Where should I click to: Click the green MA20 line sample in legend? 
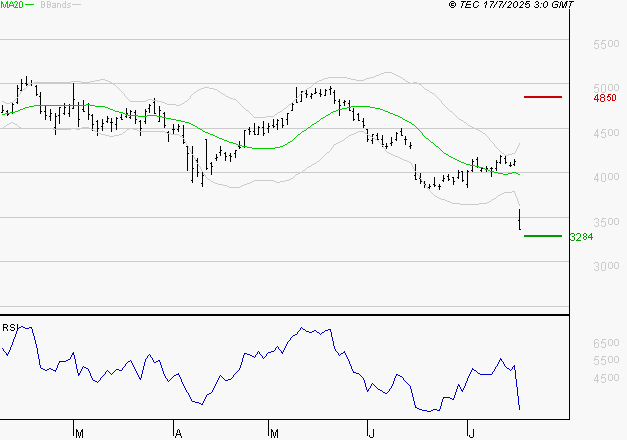coord(30,6)
